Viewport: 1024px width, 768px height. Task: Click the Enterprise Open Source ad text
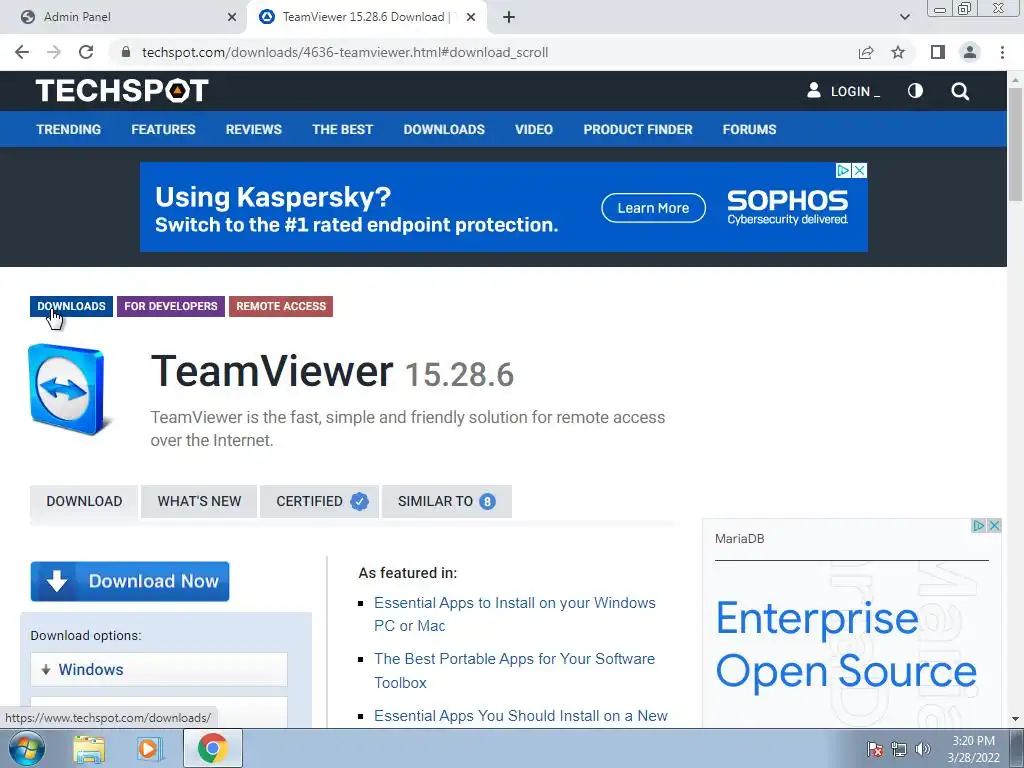(846, 645)
